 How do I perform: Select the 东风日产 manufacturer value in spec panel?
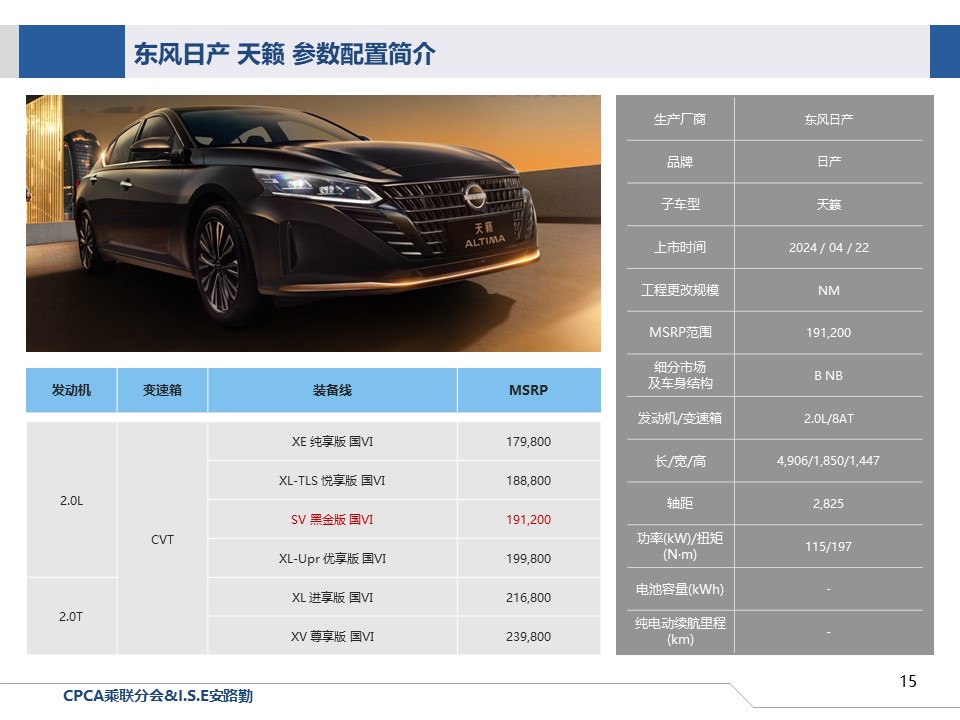(828, 119)
